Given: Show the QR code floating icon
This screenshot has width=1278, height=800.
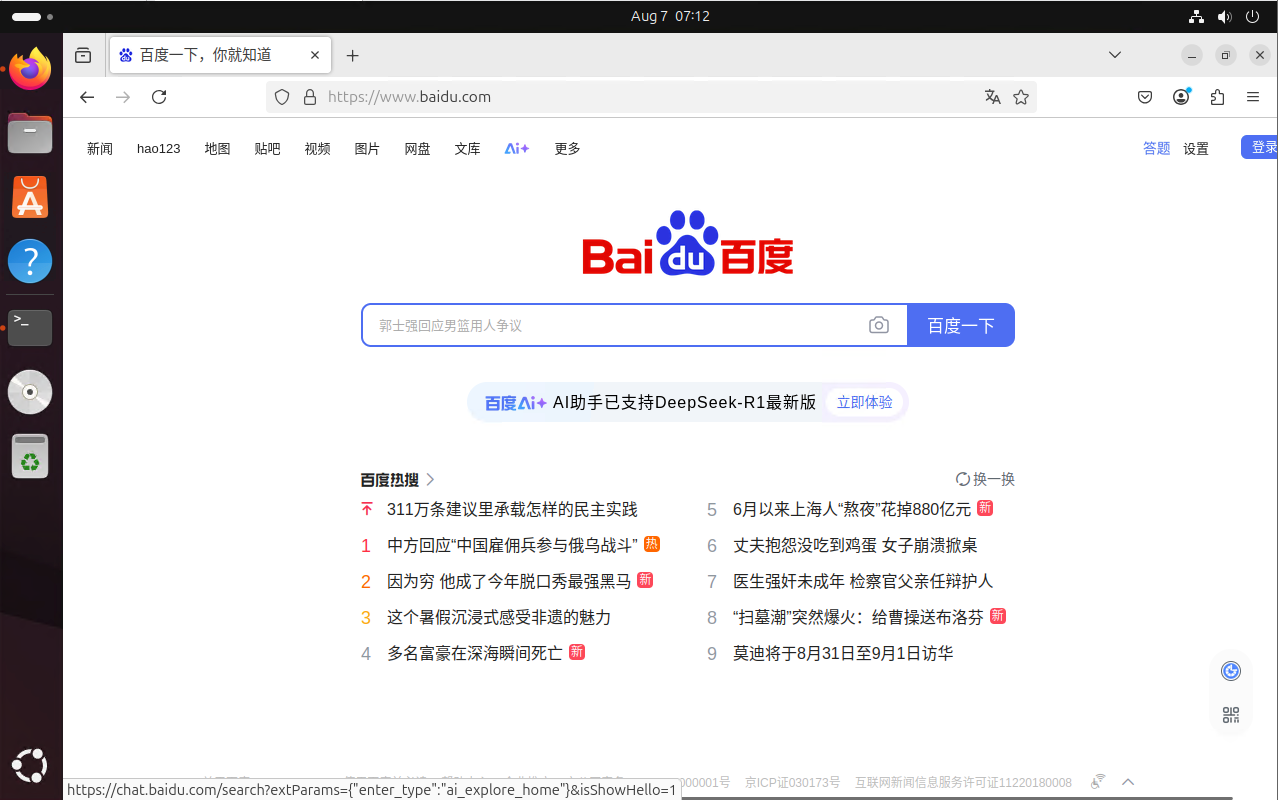Looking at the screenshot, I should (x=1231, y=715).
